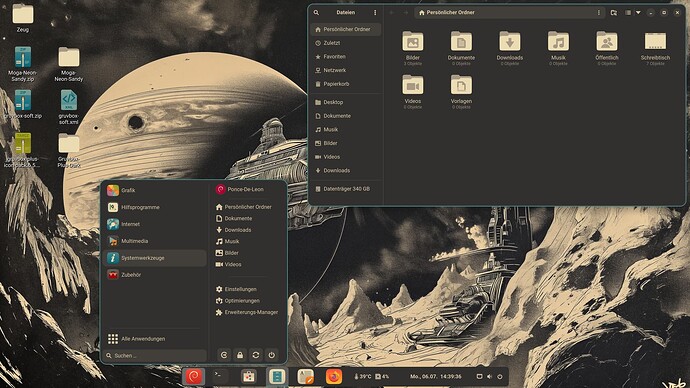Image resolution: width=690 pixels, height=388 pixels.
Task: Open the Multimedia category in app menu
Action: 155,241
